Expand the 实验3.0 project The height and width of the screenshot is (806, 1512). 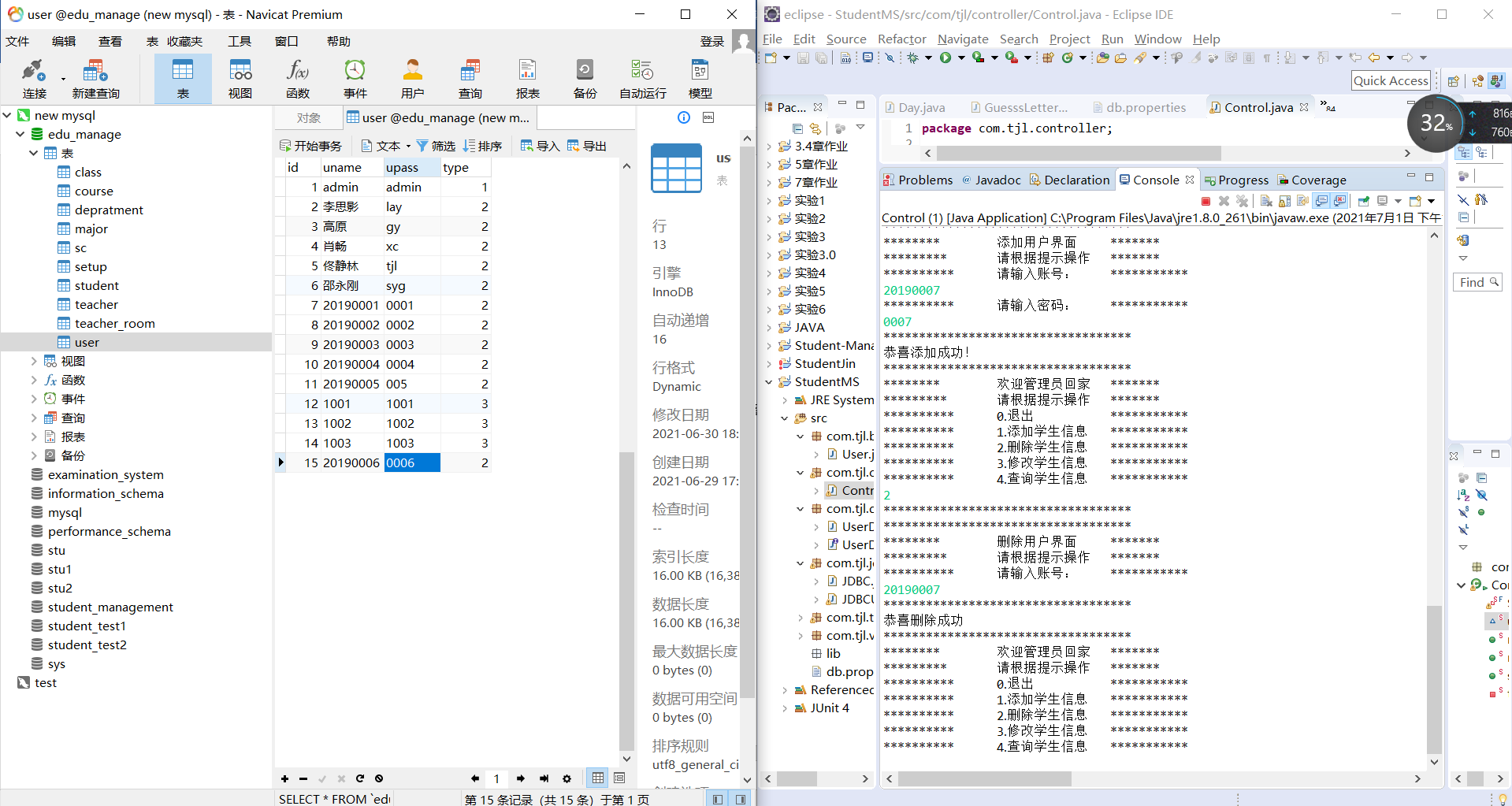click(769, 255)
